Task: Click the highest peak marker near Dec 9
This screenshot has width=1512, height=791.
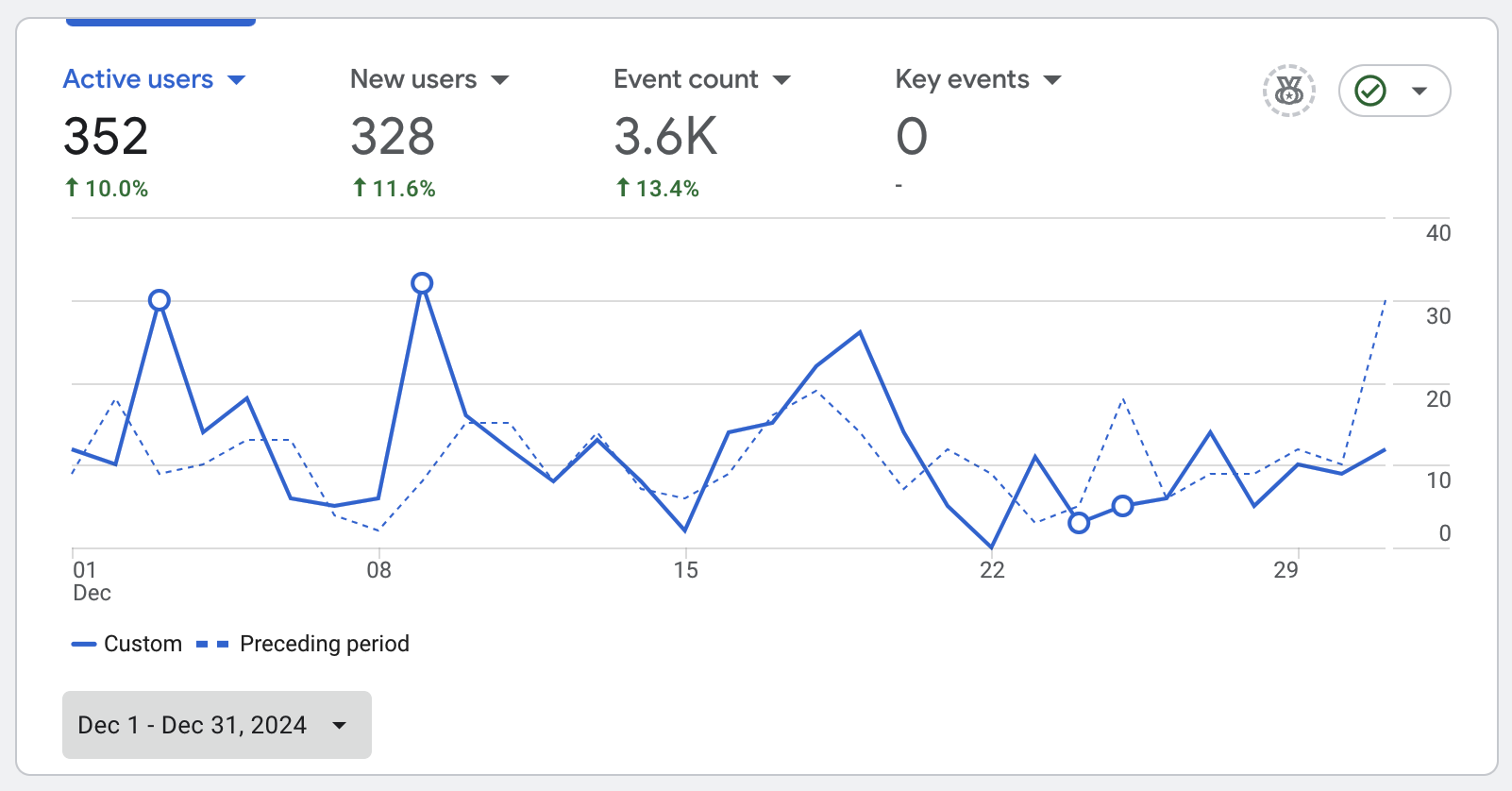Action: coord(422,283)
